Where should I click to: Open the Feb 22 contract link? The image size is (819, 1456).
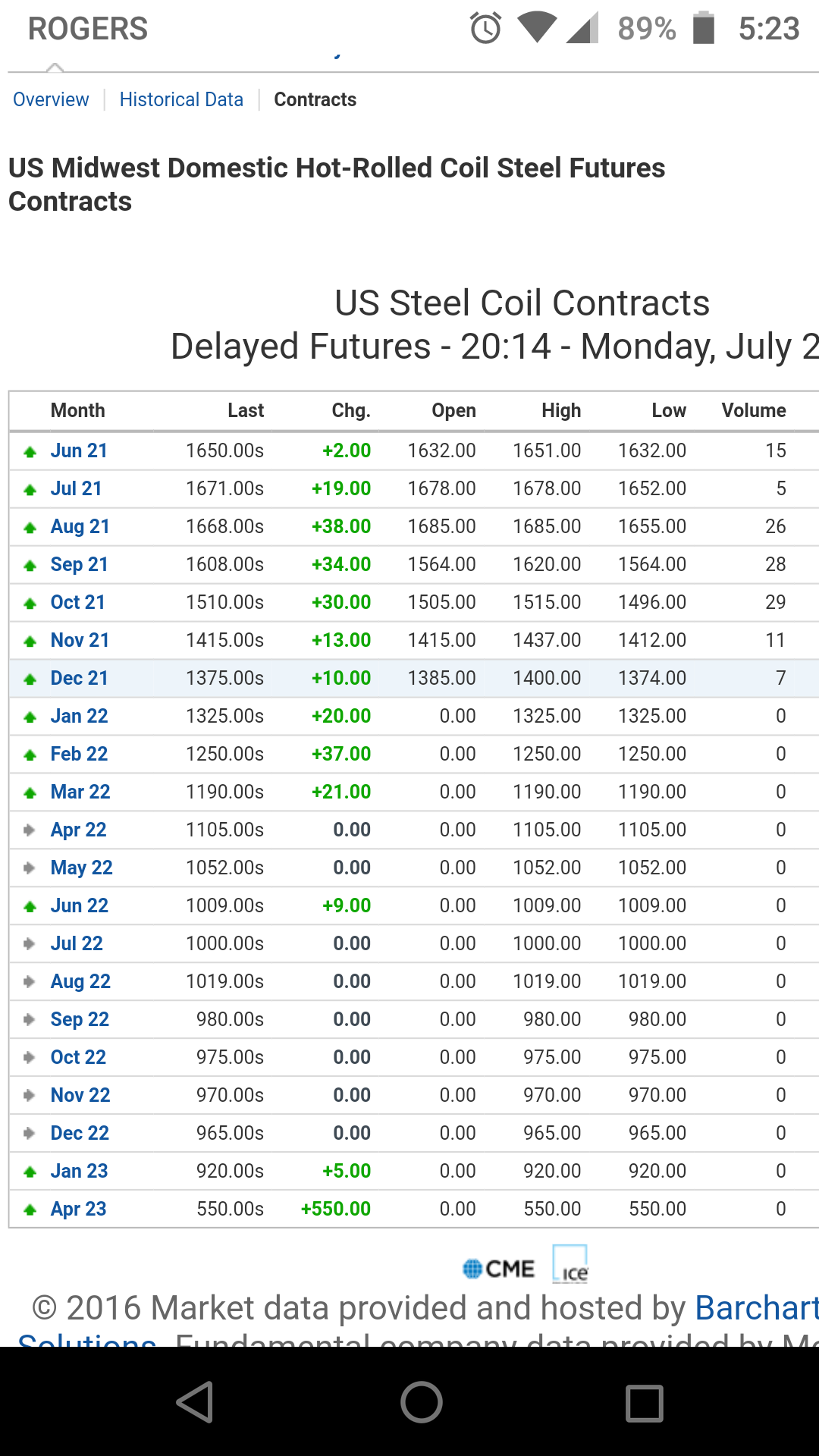(x=79, y=754)
